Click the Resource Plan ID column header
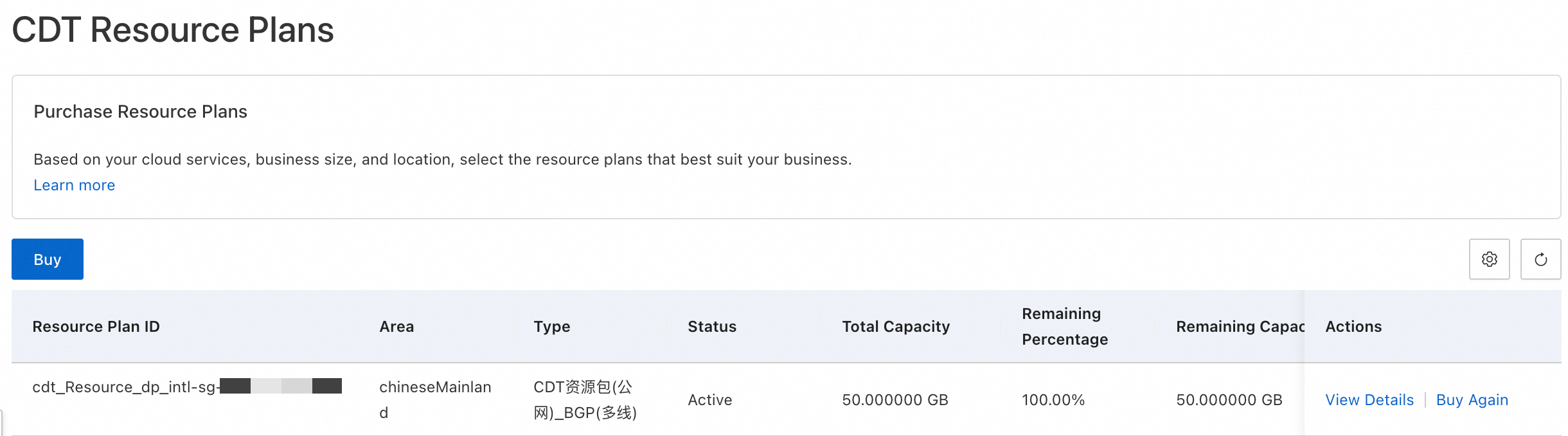The image size is (1568, 436). (96, 327)
